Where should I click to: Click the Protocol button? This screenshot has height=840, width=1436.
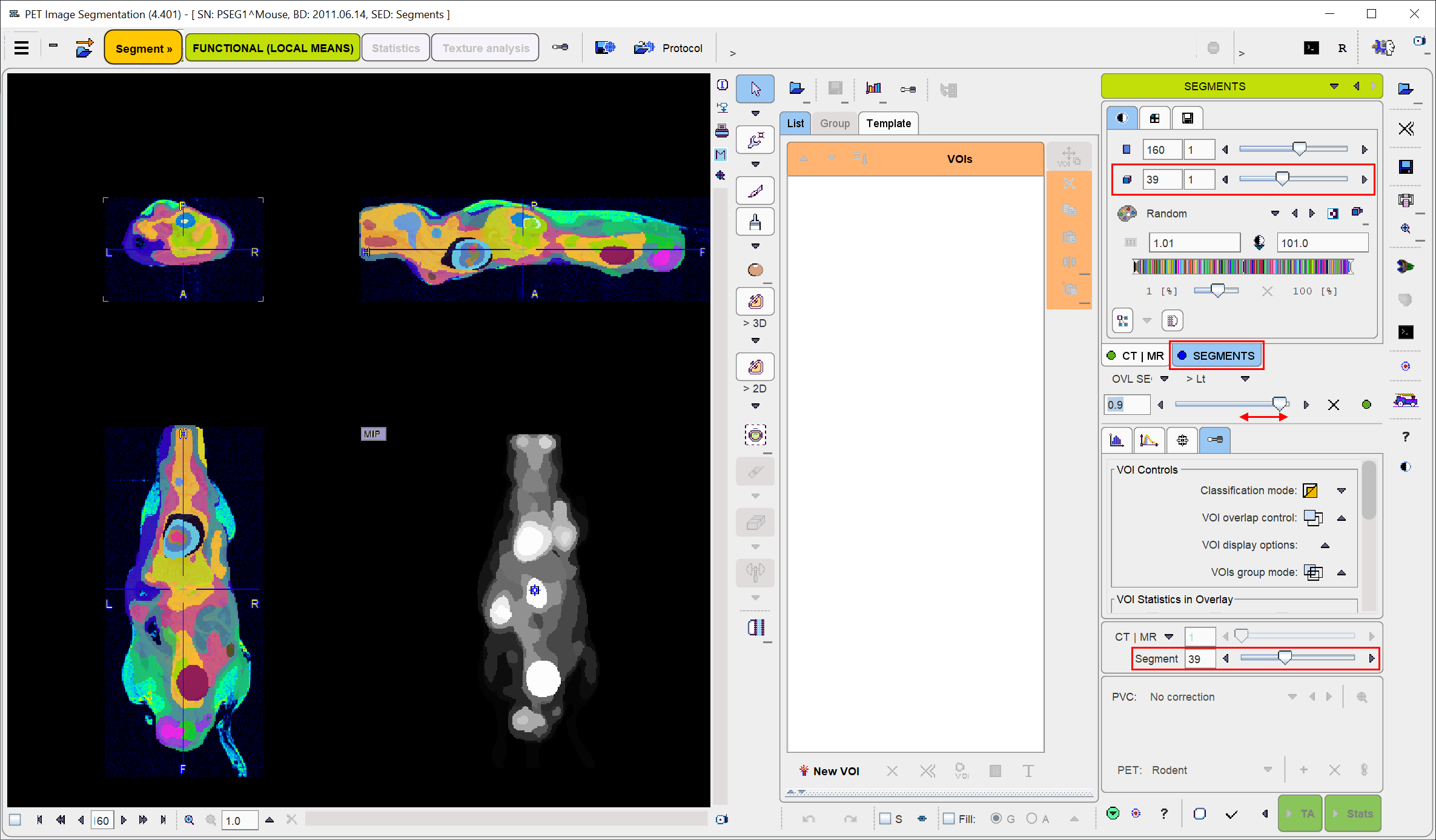669,48
